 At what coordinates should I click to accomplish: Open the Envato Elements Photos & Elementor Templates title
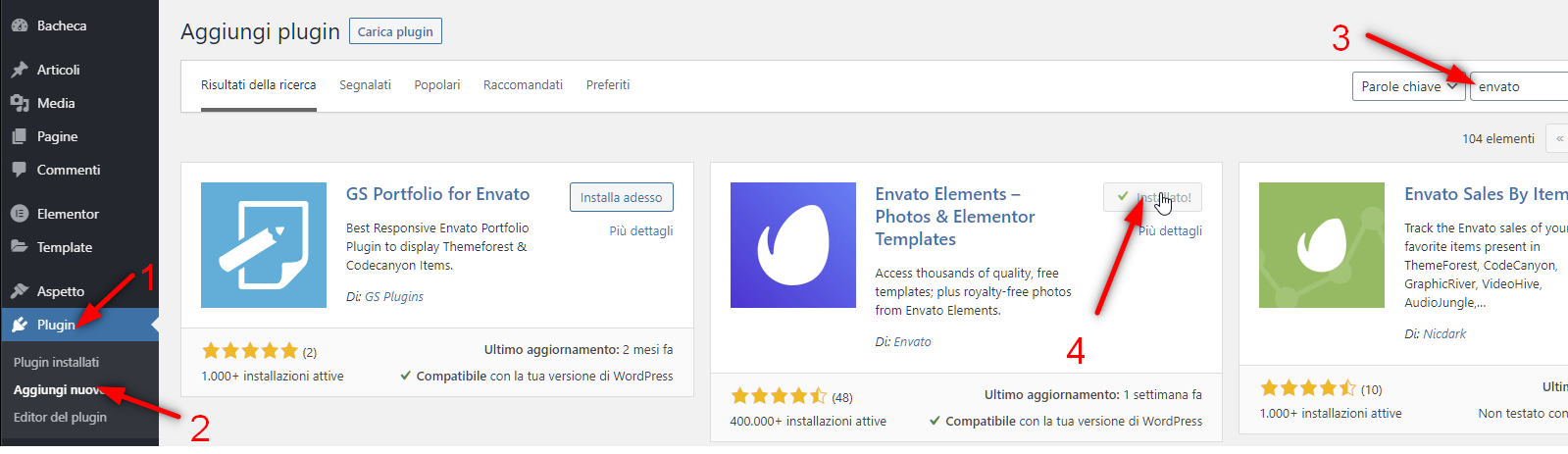coord(955,217)
